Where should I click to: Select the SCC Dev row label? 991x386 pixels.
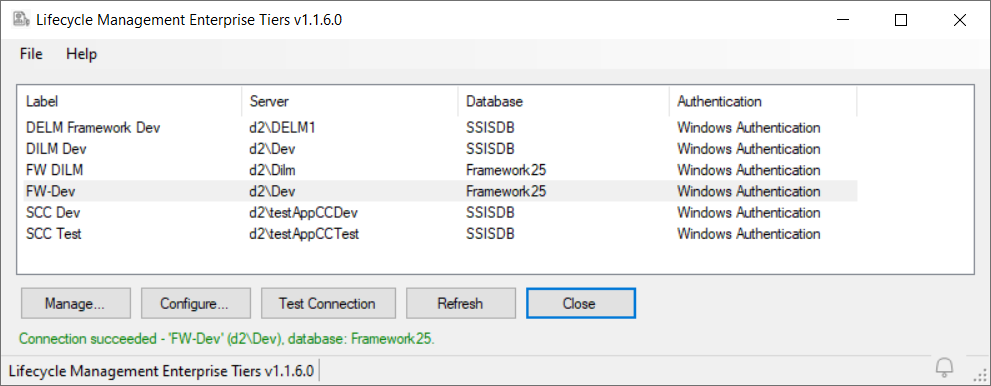pos(53,213)
